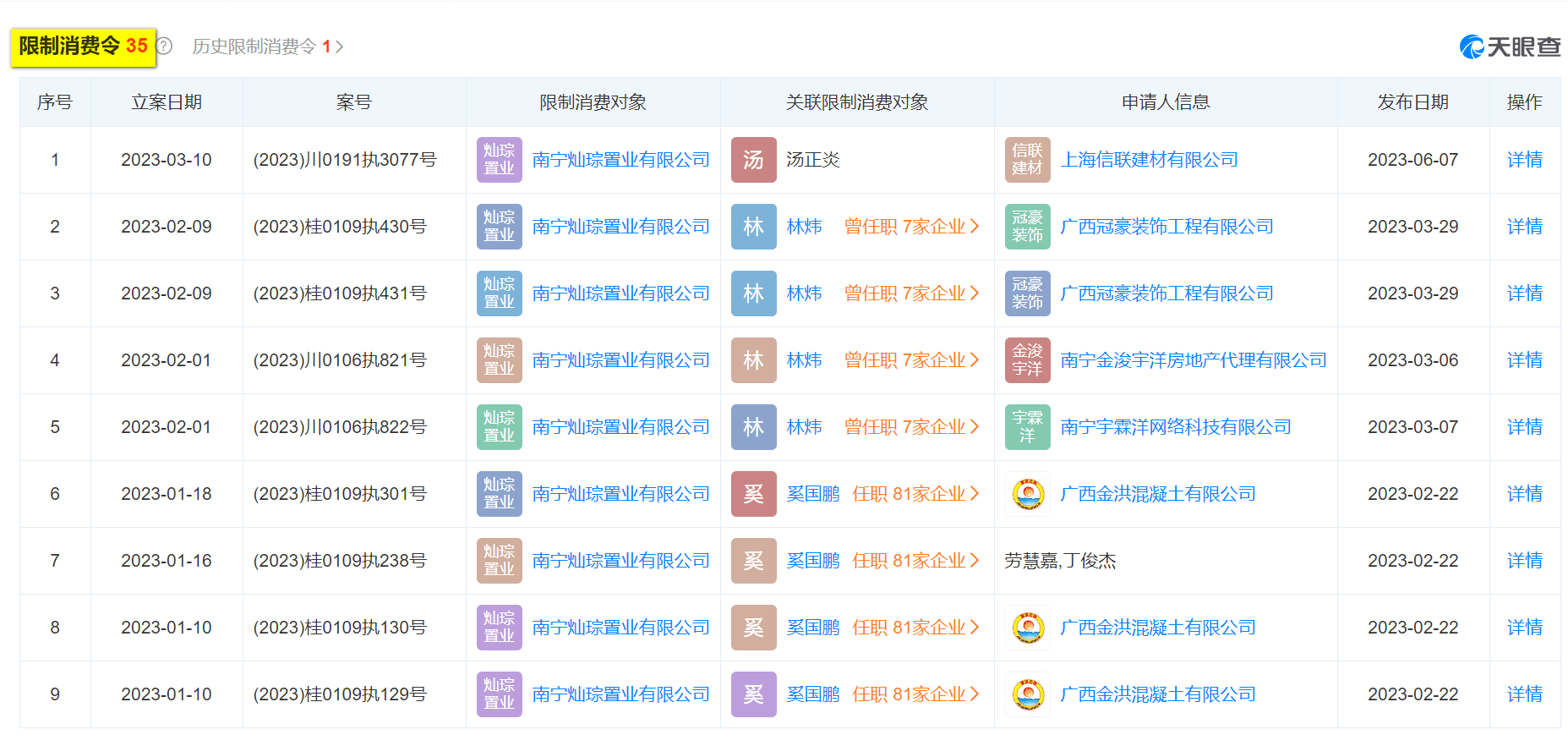Screen dimensions: 1568x735
Task: Expand 任职 81家企业 in row 6
Action: coord(915,494)
